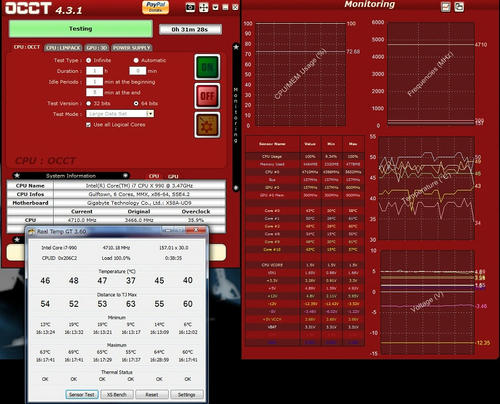The image size is (500, 404).
Task: Click the 4710.0 MHz current CPU value
Action: tap(82, 220)
